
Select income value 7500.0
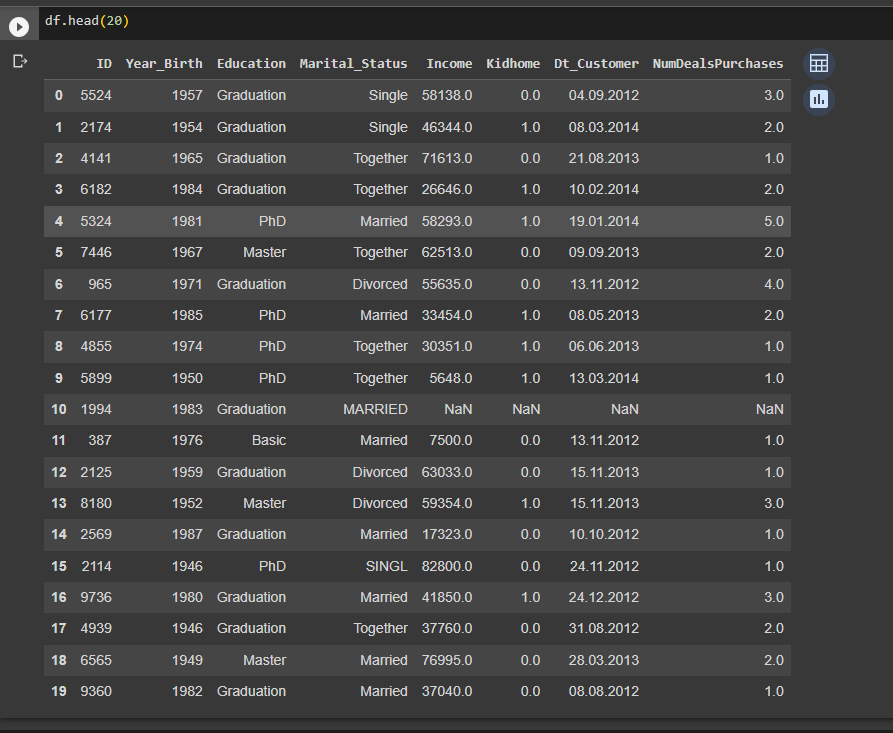pyautogui.click(x=450, y=440)
